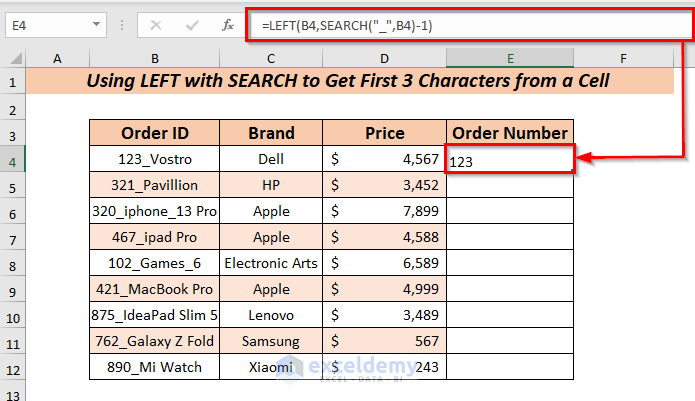695x401 pixels.
Task: Click the Order Number header cell
Action: tap(510, 133)
